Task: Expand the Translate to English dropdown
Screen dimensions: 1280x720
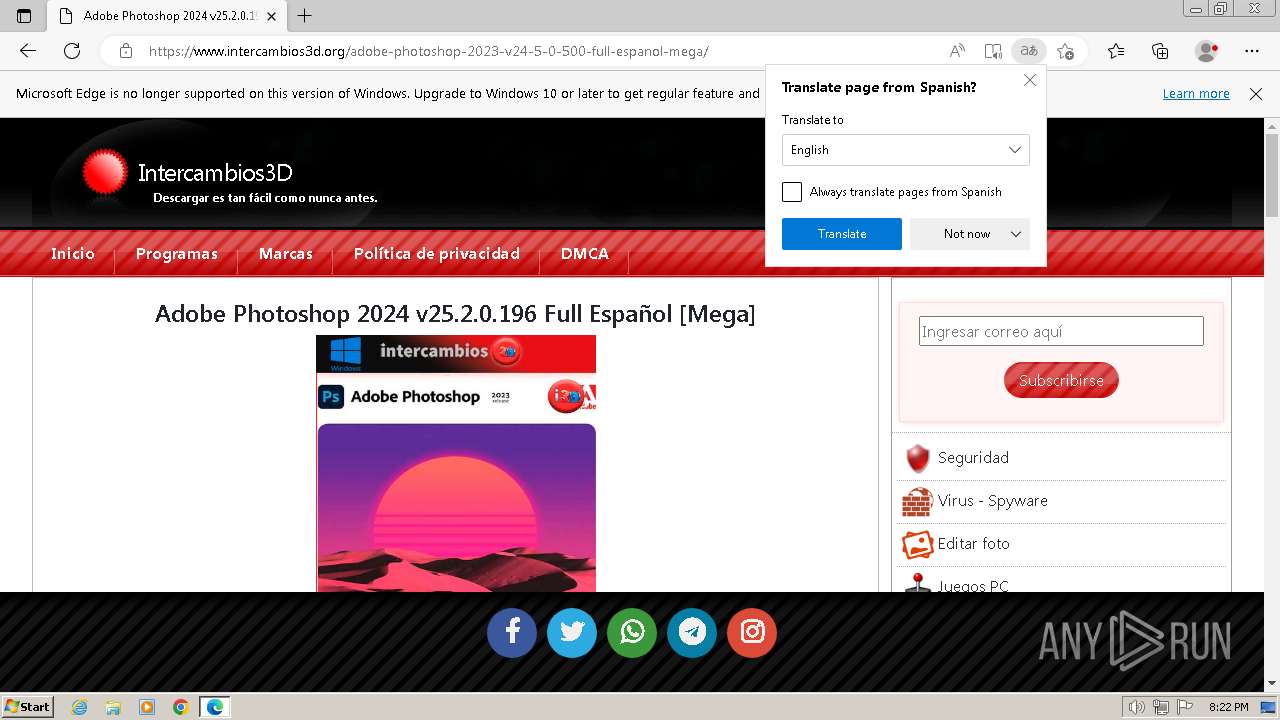Action: click(906, 150)
